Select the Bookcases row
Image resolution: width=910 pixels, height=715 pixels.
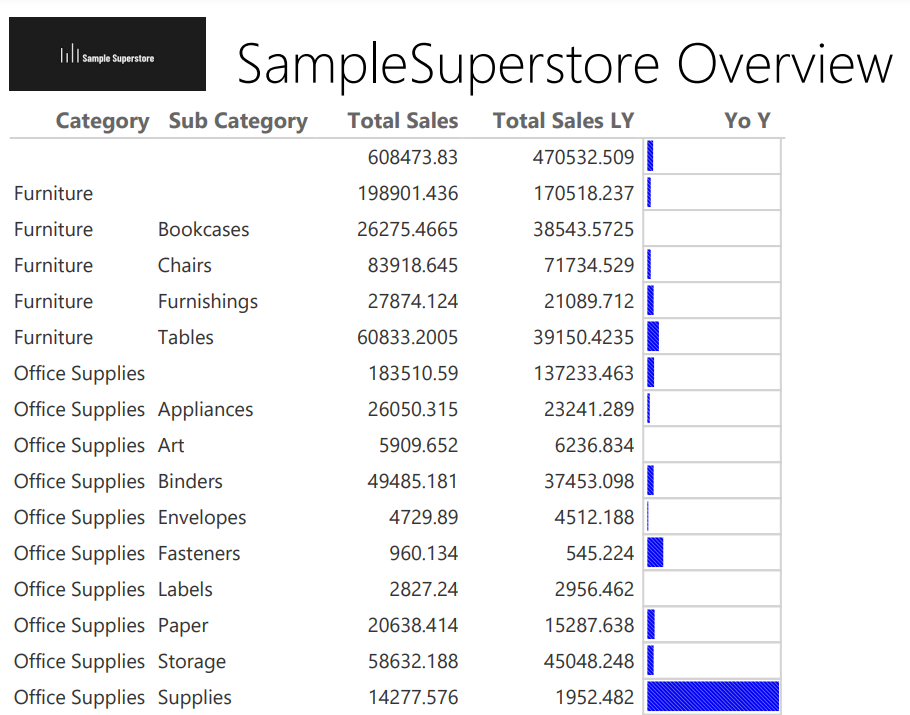coord(203,229)
